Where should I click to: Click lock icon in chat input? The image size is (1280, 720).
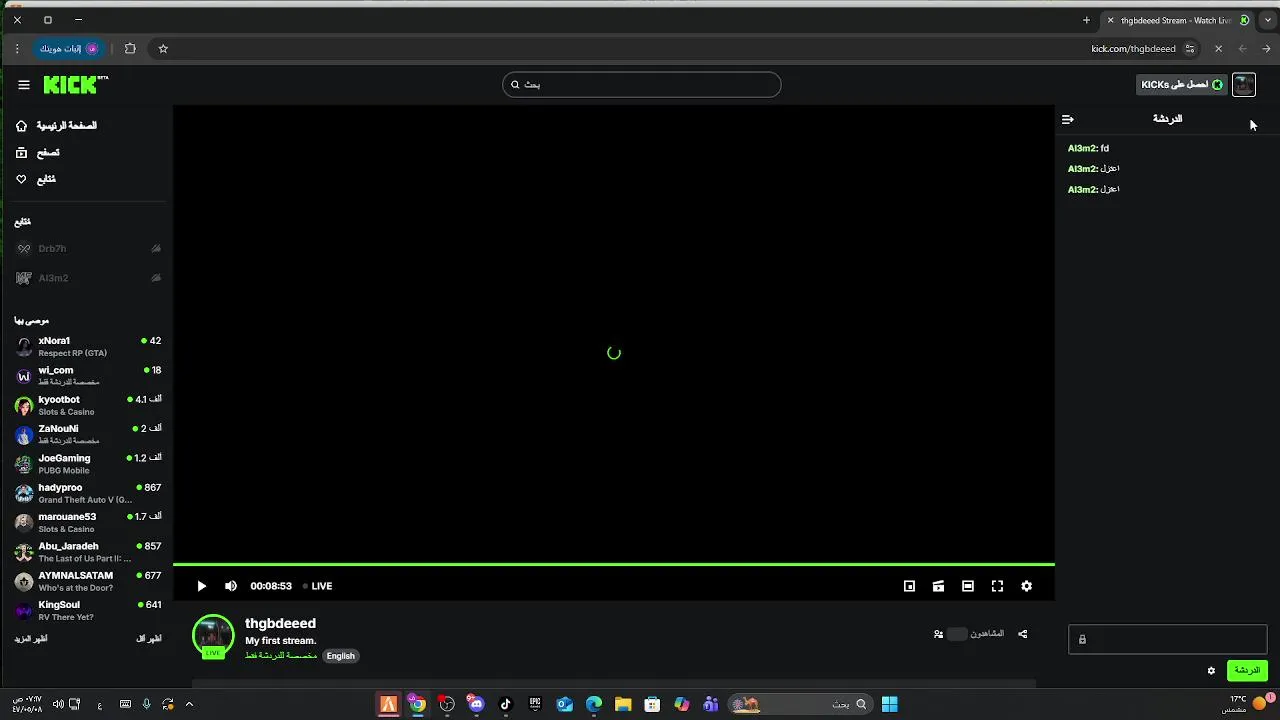[1082, 640]
